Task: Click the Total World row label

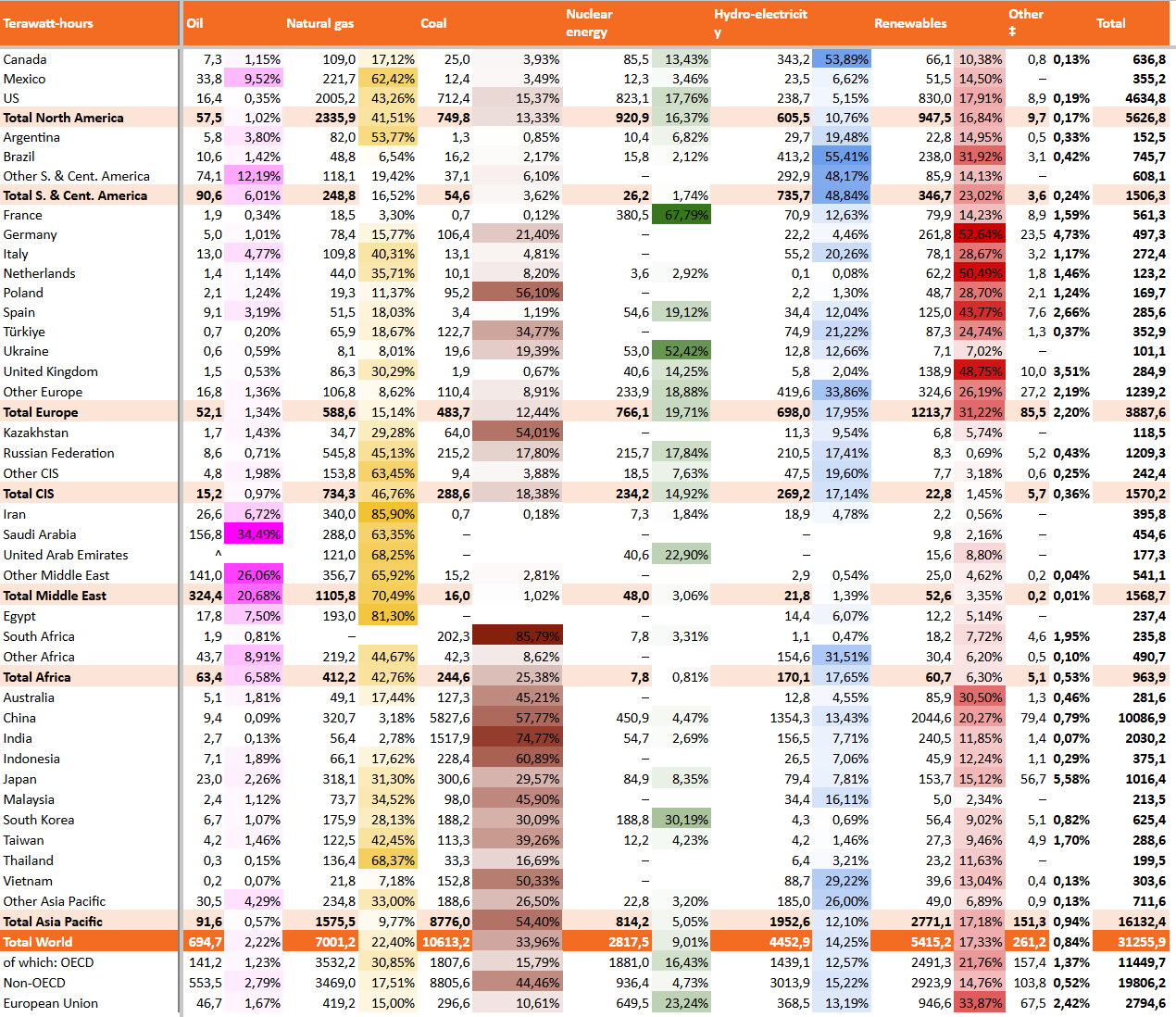Action: coord(38,942)
